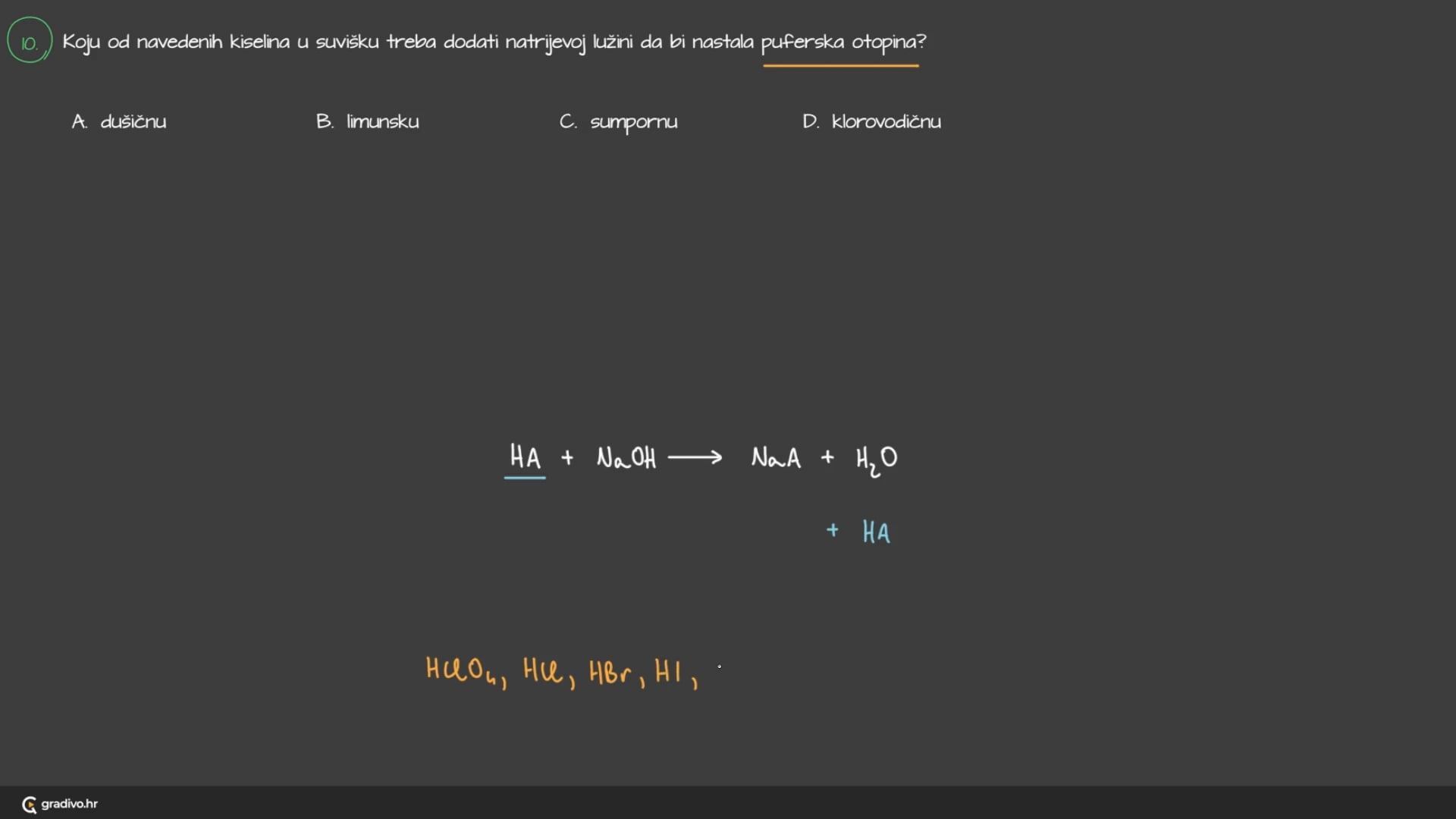1456x819 pixels.
Task: Select answer D. klorovodičnu
Action: [x=871, y=121]
